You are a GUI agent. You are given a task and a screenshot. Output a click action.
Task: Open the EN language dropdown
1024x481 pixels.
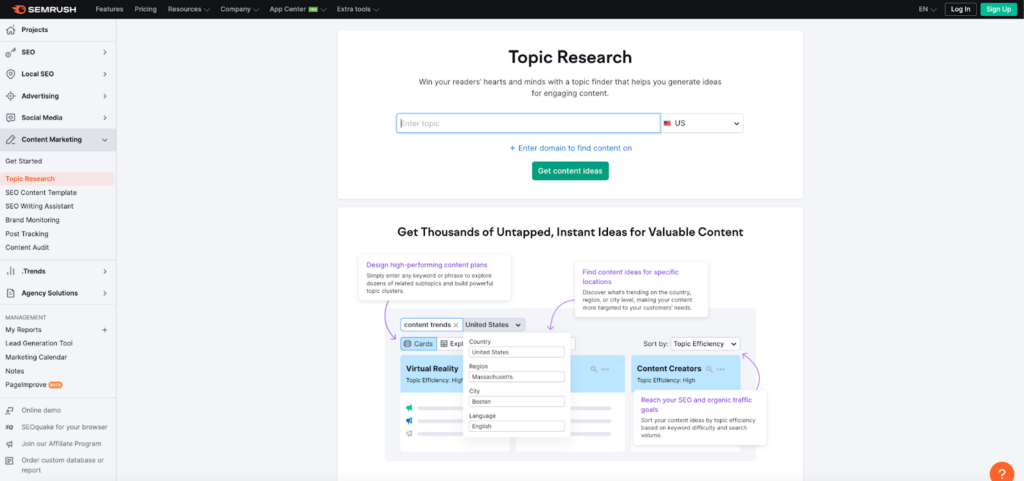[x=927, y=9]
